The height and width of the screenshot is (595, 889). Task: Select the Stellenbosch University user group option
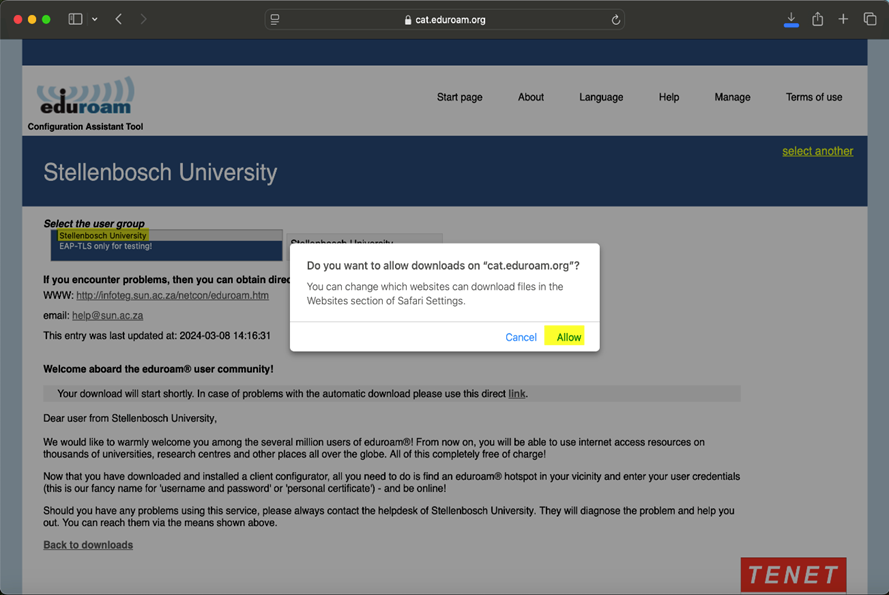coord(102,236)
